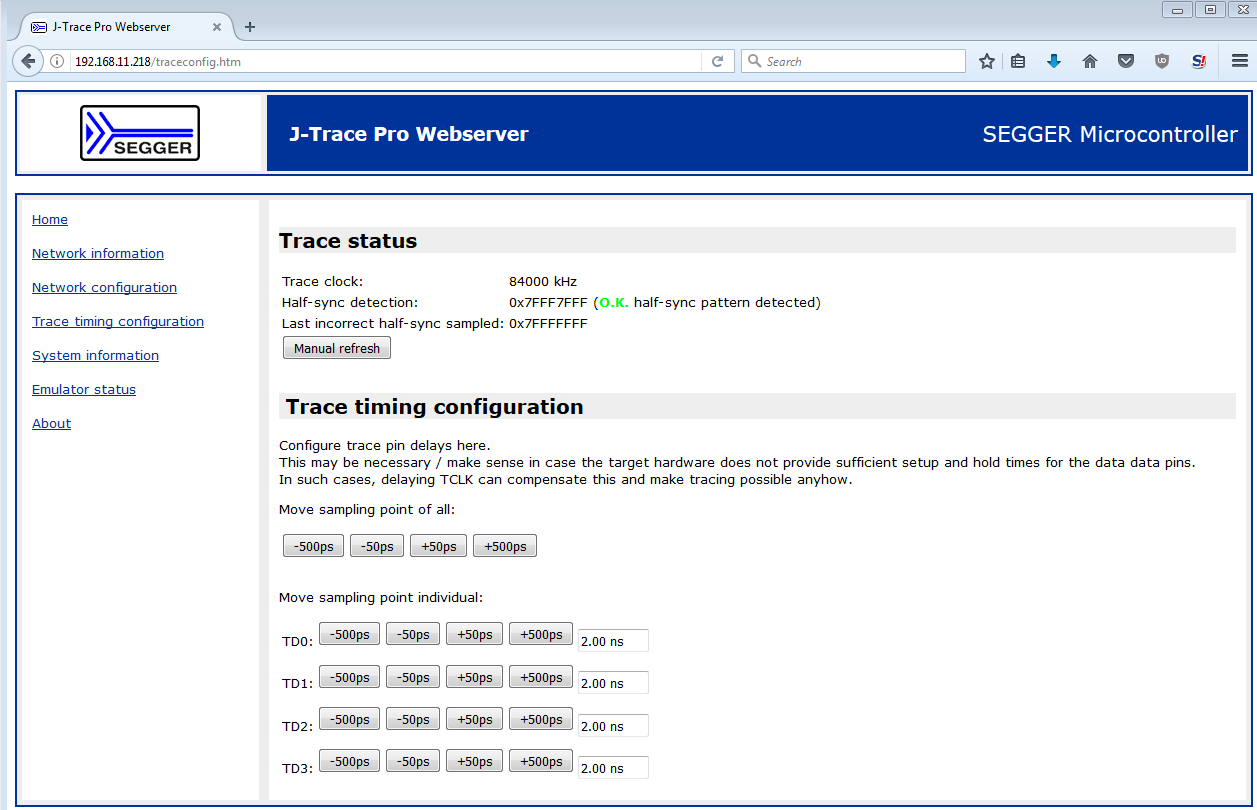This screenshot has height=810, width=1257.
Task: Decrease TD2 delay by 50ps
Action: (x=413, y=719)
